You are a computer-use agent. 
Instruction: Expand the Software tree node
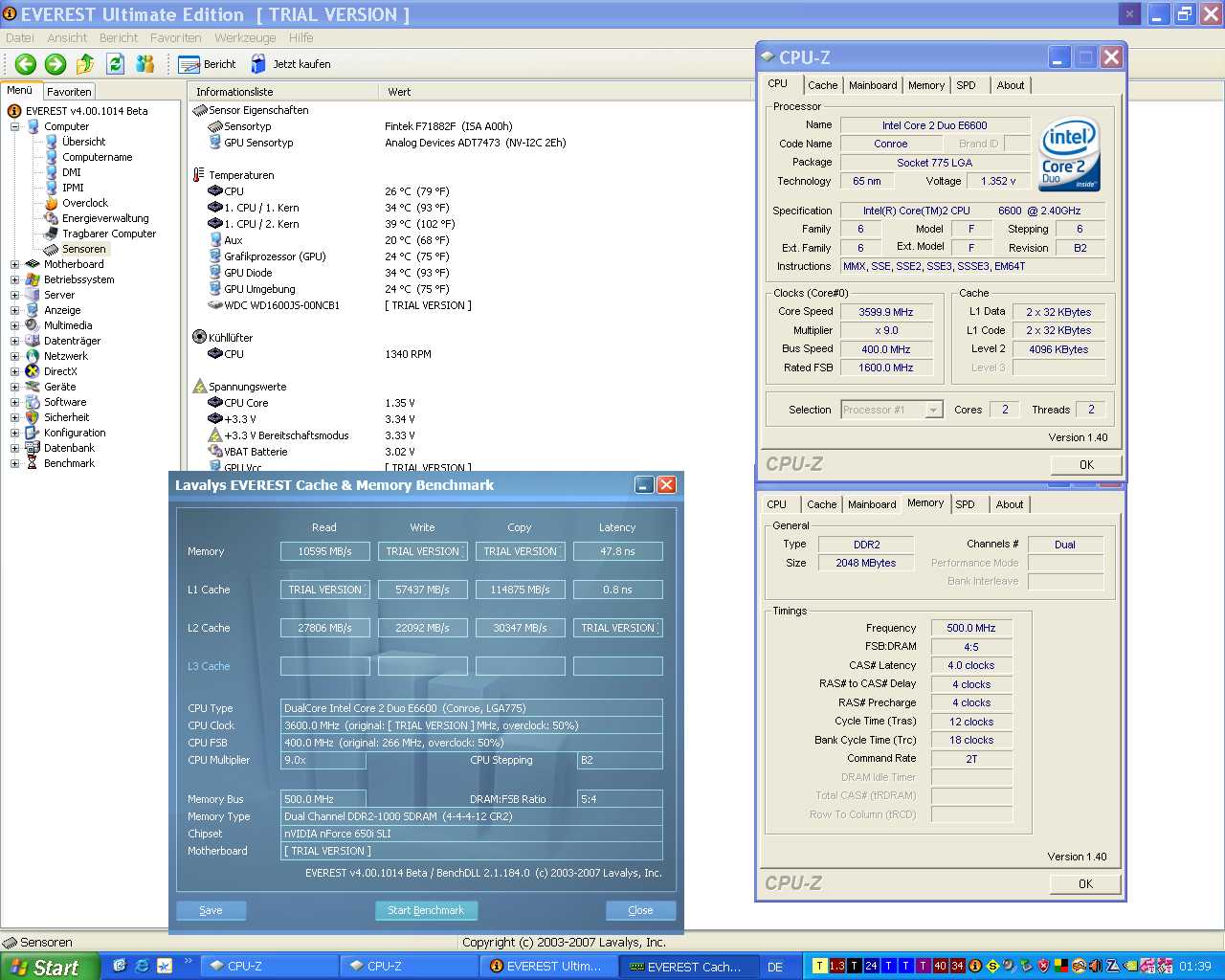pyautogui.click(x=14, y=402)
